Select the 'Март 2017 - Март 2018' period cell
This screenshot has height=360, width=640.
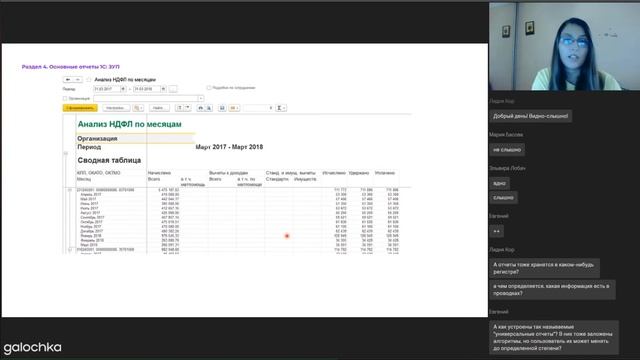pyautogui.click(x=229, y=147)
